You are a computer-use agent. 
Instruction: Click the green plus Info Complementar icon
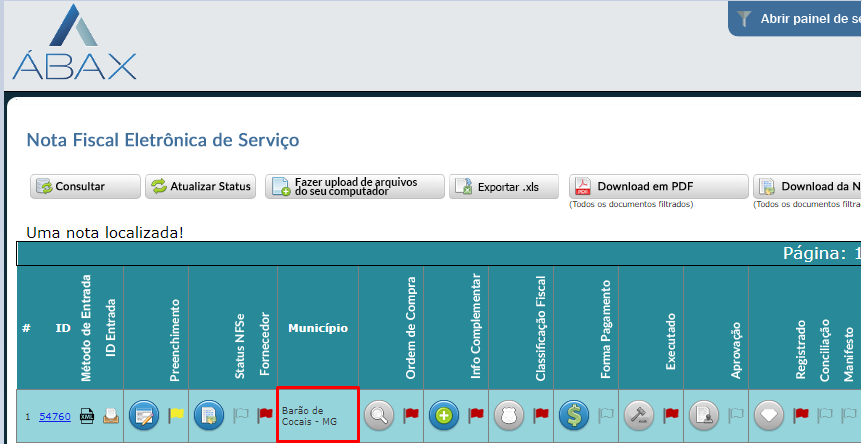(x=444, y=415)
